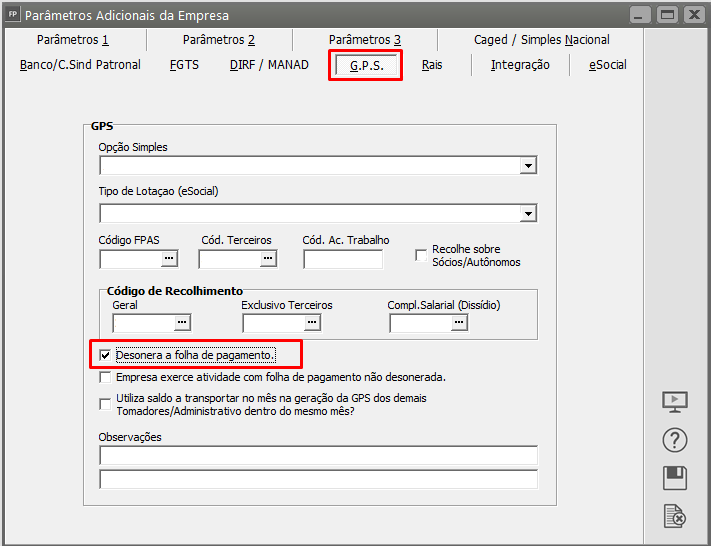Open help via question mark icon
This screenshot has height=546, width=711.
click(x=675, y=440)
